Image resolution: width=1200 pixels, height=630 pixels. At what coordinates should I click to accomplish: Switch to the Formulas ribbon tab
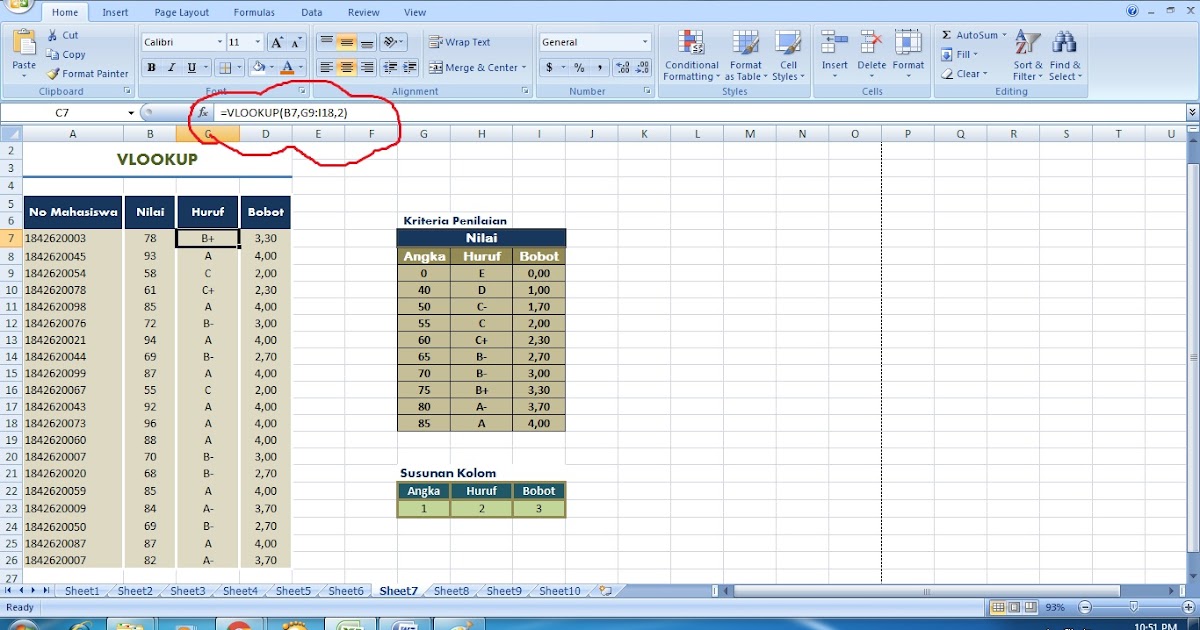[x=254, y=11]
